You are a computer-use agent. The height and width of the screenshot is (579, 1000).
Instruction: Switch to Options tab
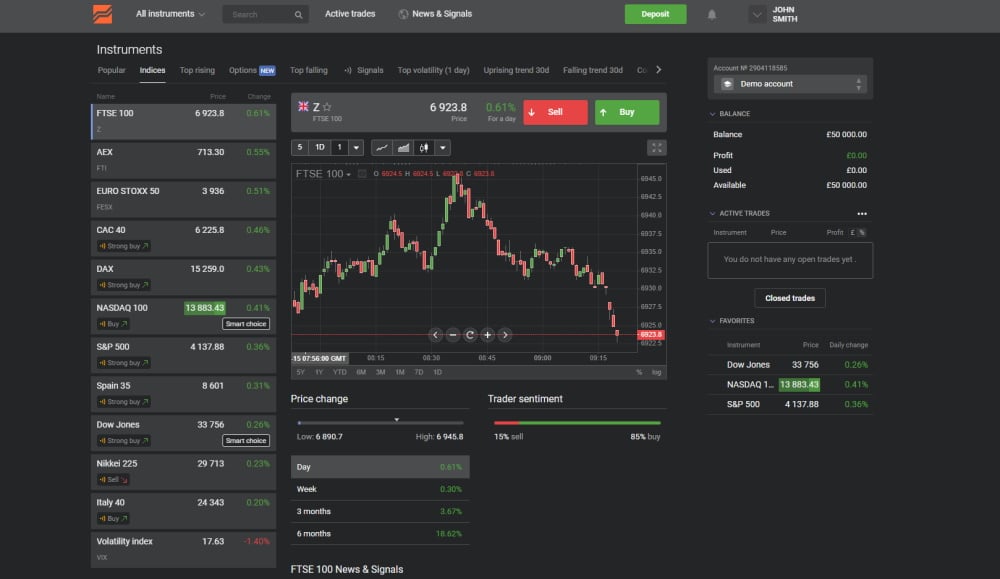(252, 70)
